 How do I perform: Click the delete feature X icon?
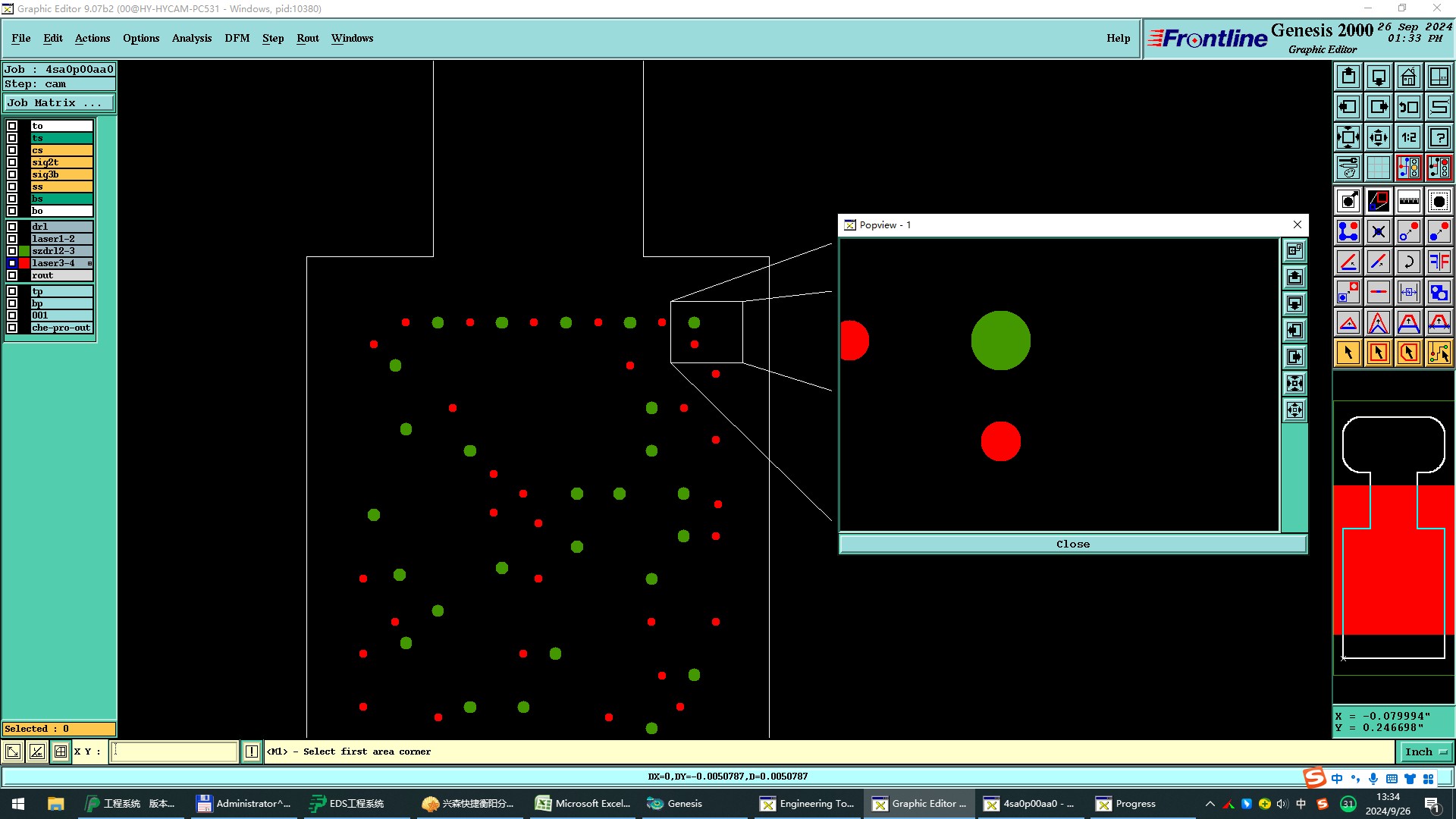(1378, 231)
